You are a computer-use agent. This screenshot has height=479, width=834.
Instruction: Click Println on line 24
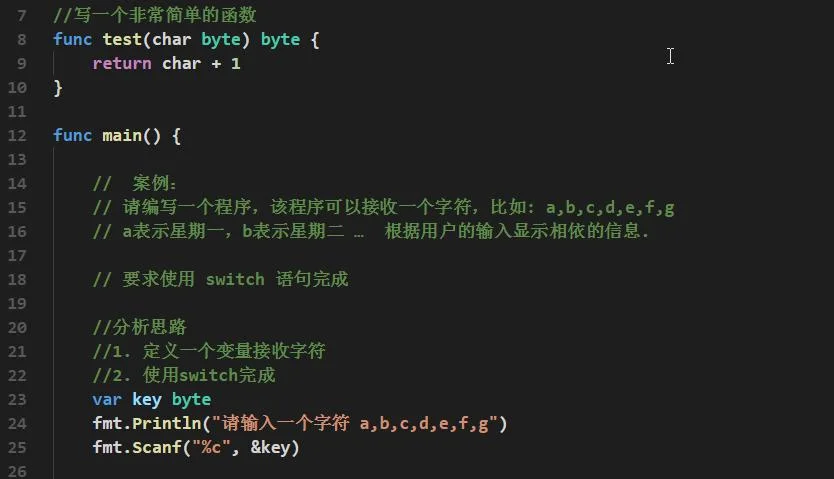click(x=166, y=424)
